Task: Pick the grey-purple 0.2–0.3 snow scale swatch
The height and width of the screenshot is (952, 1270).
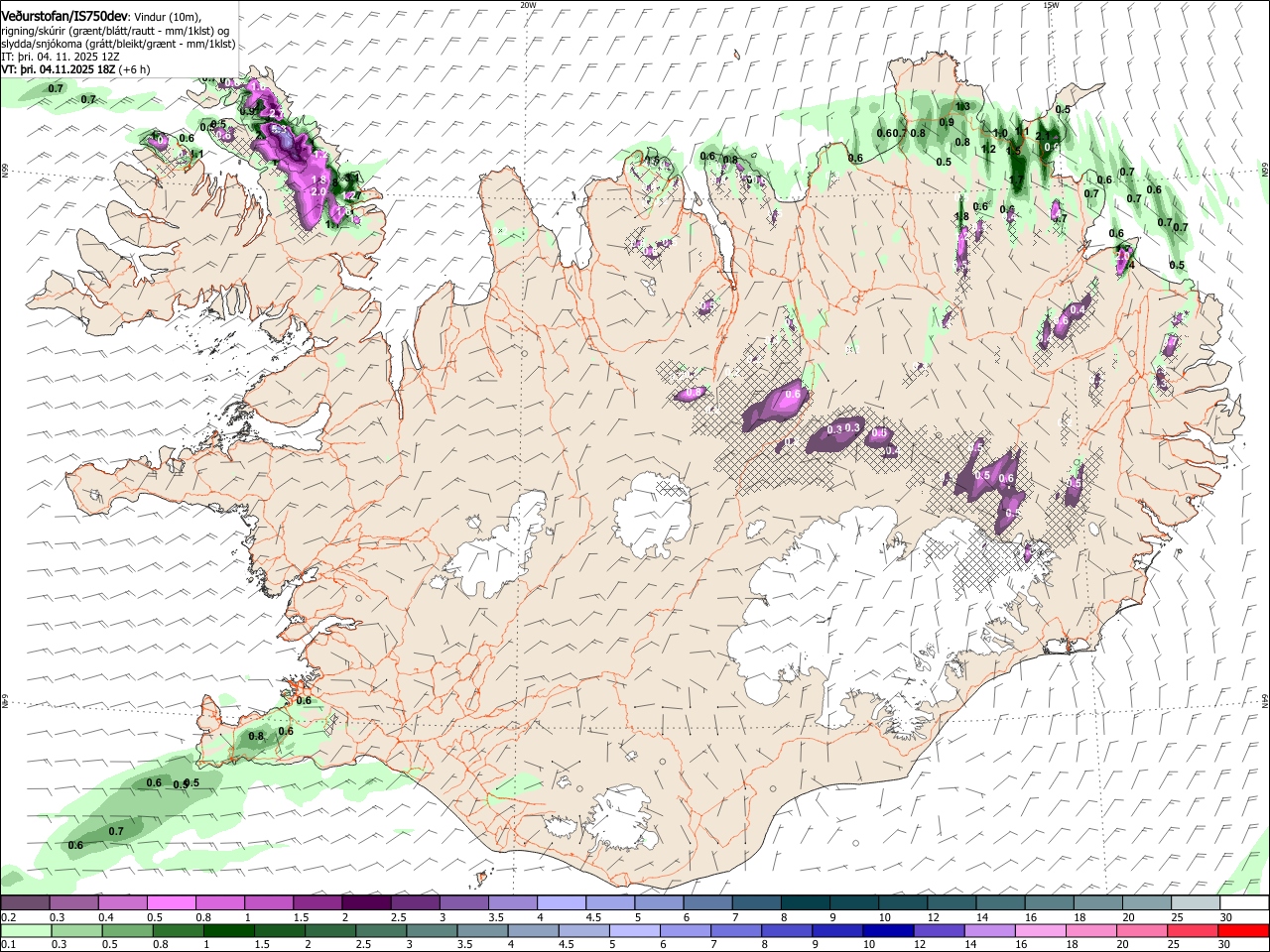Action: (25, 903)
